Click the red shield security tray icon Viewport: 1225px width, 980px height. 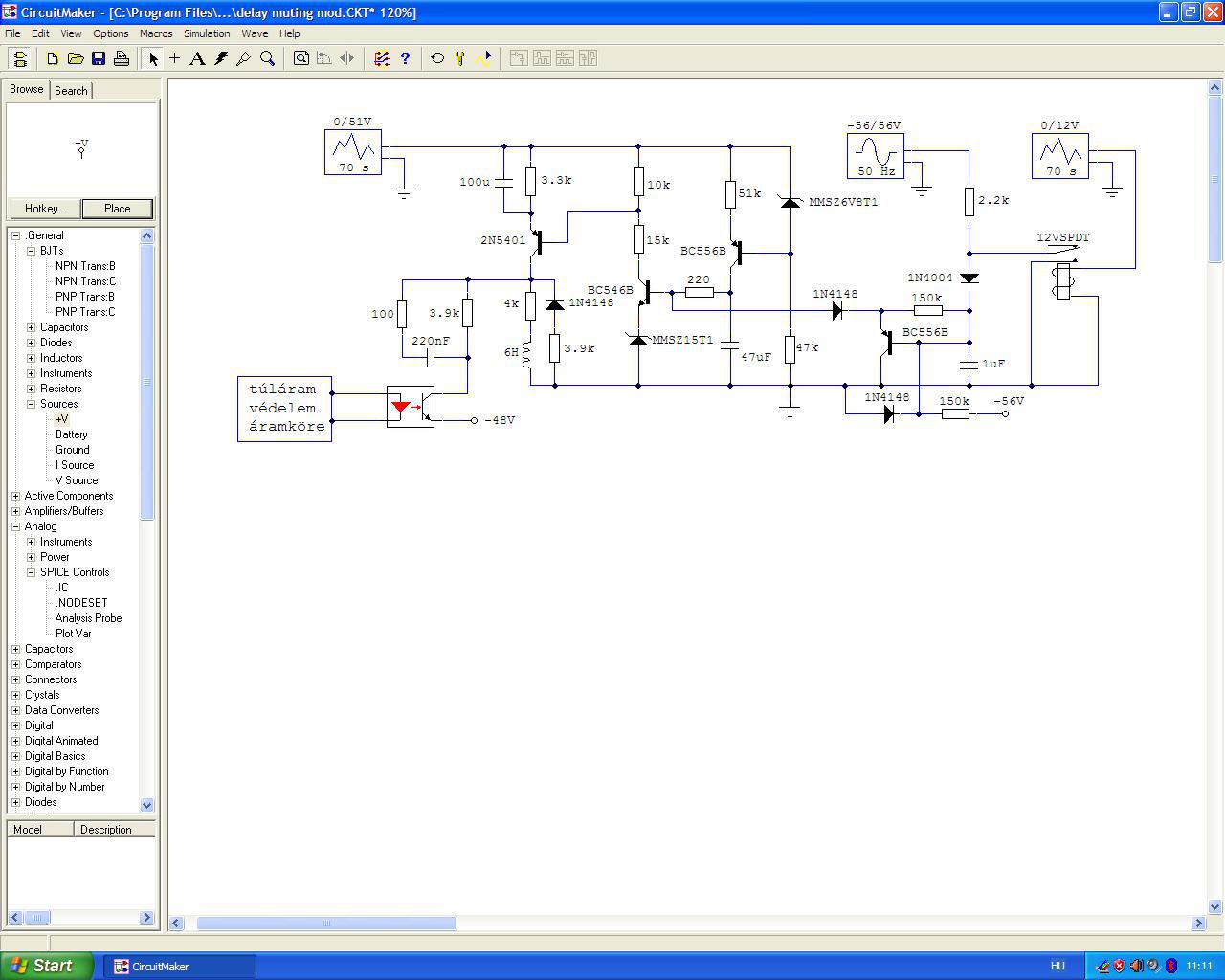click(1119, 966)
